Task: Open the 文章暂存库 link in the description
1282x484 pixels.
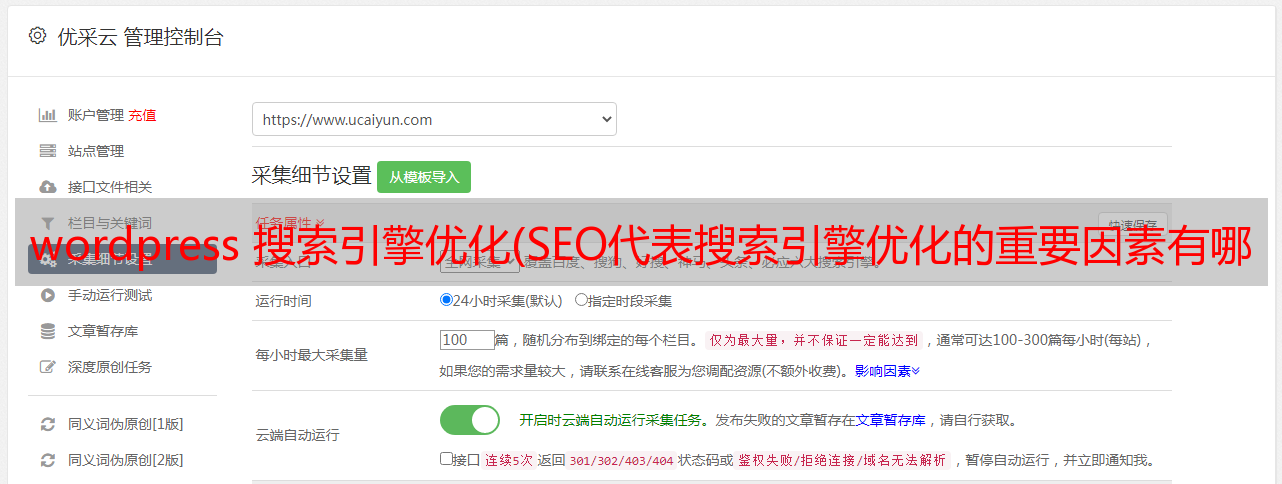Action: (890, 420)
